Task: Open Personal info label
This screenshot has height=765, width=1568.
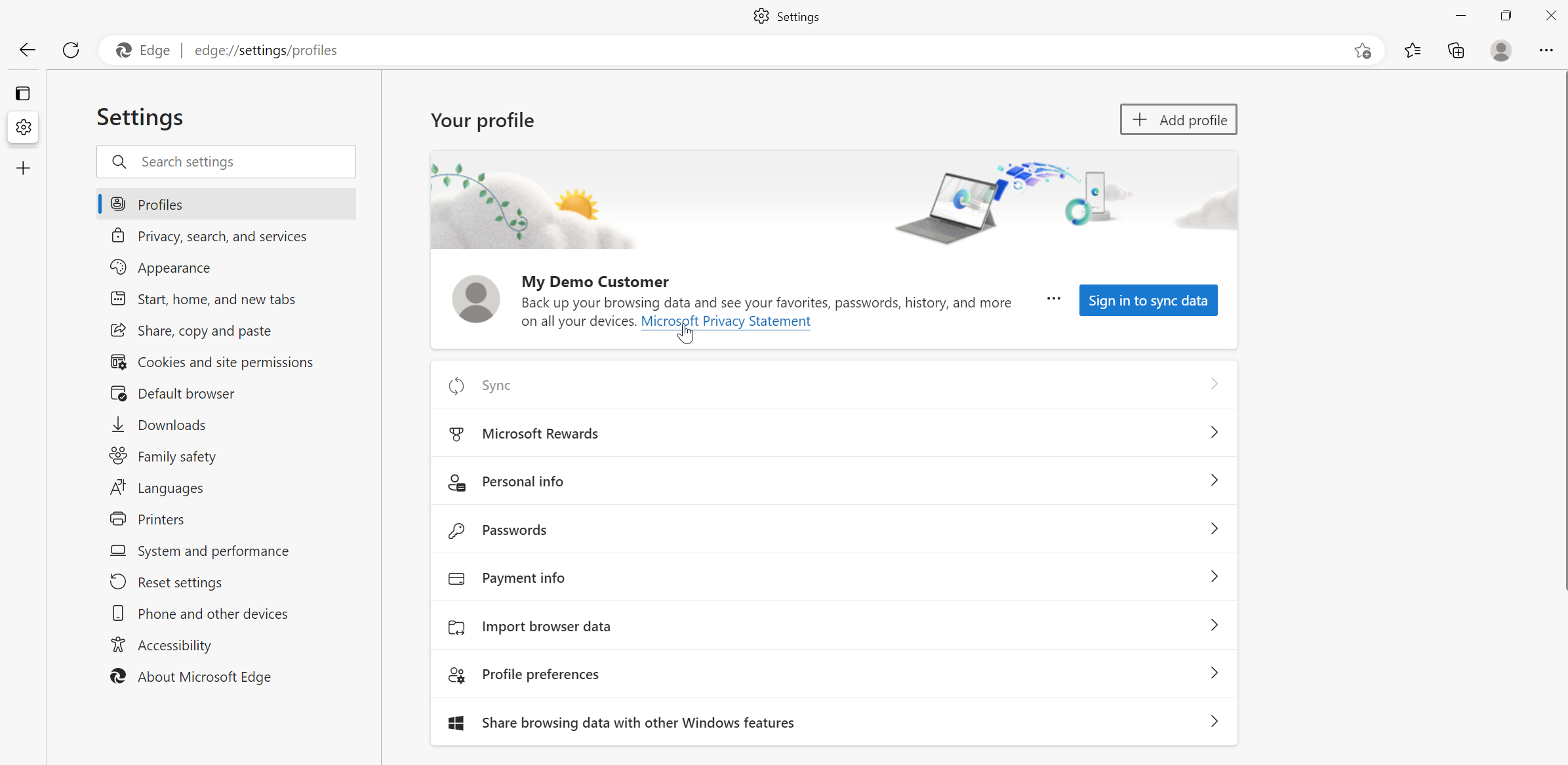Action: coord(523,482)
